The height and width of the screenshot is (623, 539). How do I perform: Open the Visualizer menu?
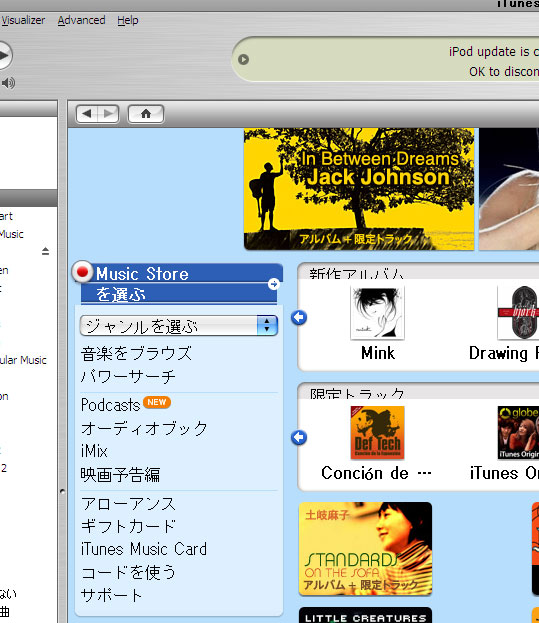click(23, 20)
